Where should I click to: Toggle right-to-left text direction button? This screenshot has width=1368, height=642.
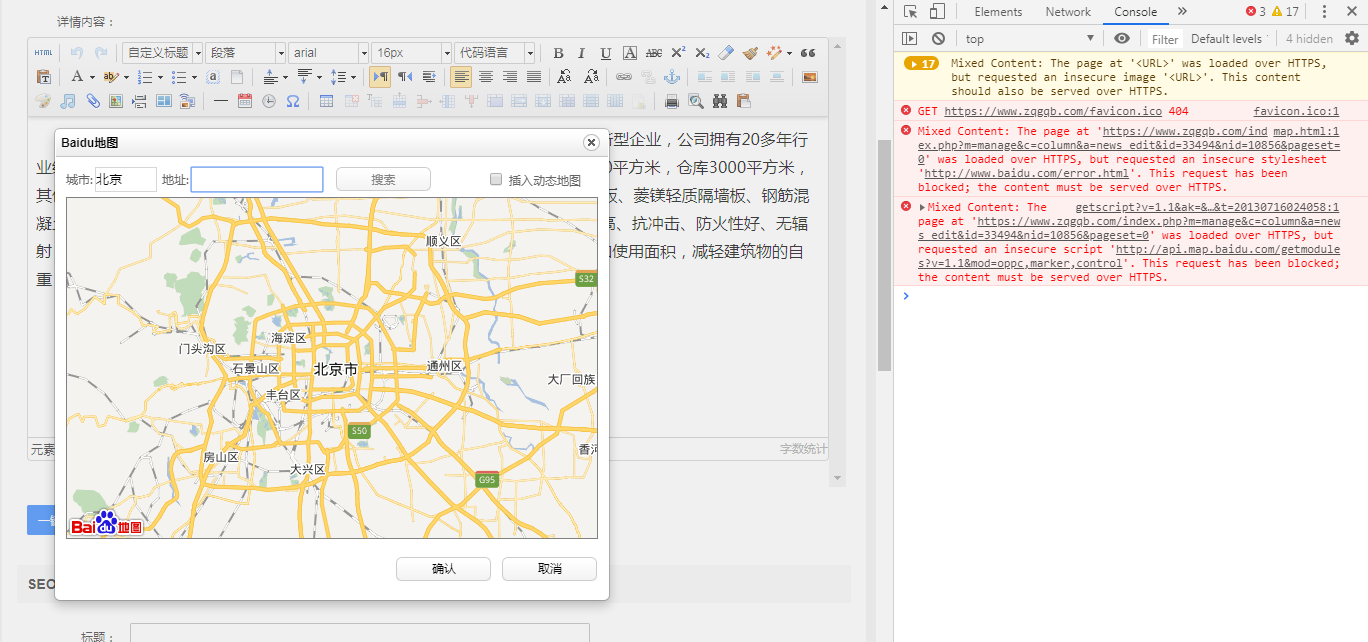404,77
